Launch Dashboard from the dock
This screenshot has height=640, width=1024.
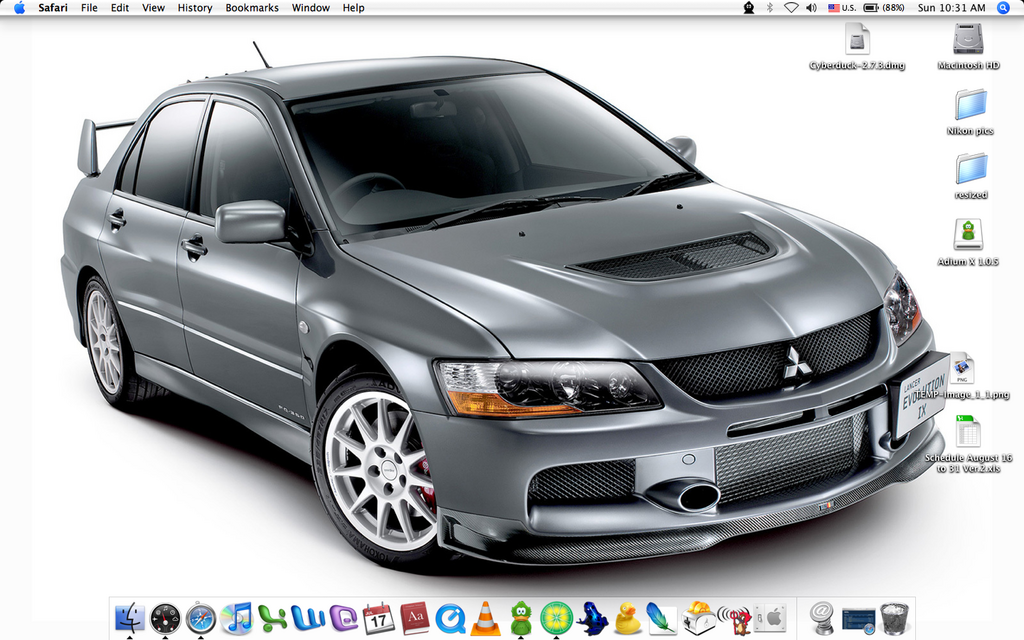tap(165, 618)
